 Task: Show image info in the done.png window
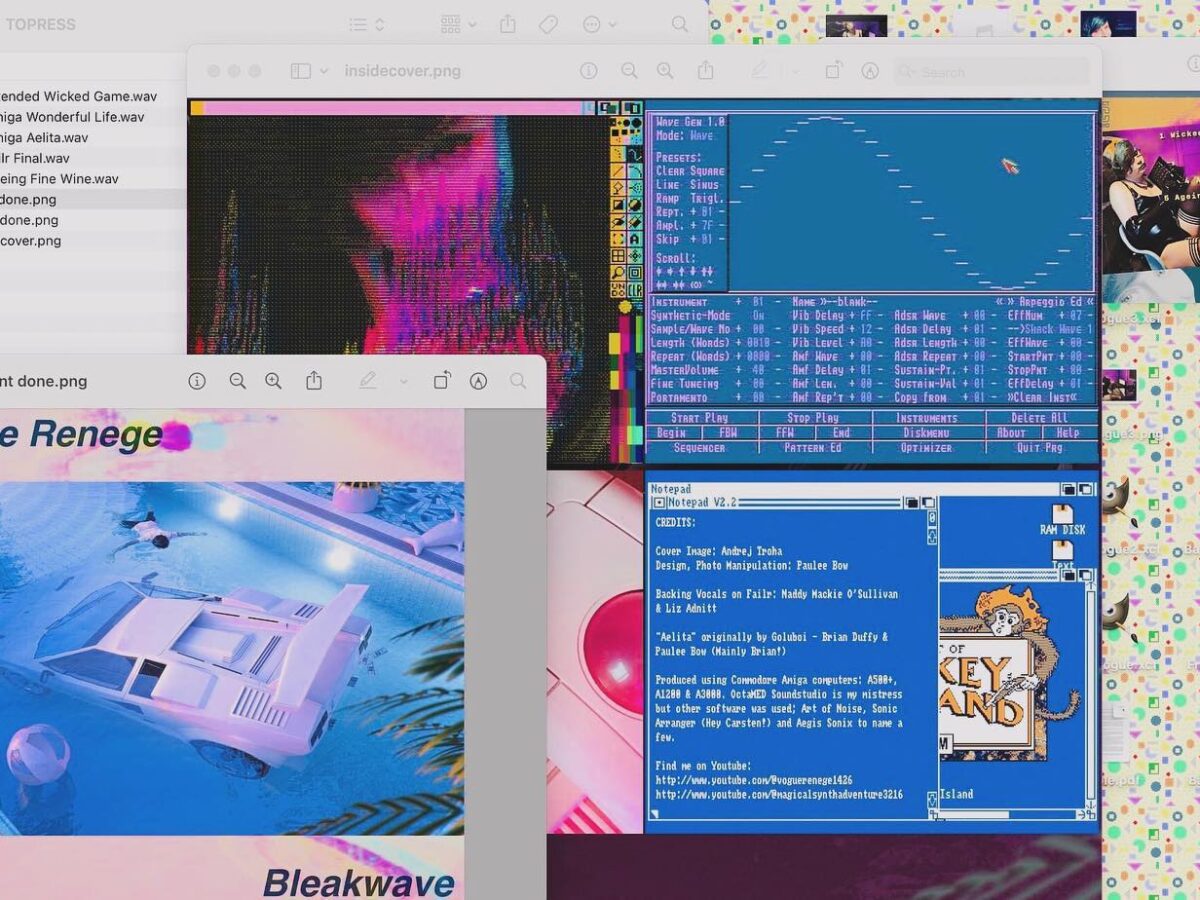pos(197,381)
